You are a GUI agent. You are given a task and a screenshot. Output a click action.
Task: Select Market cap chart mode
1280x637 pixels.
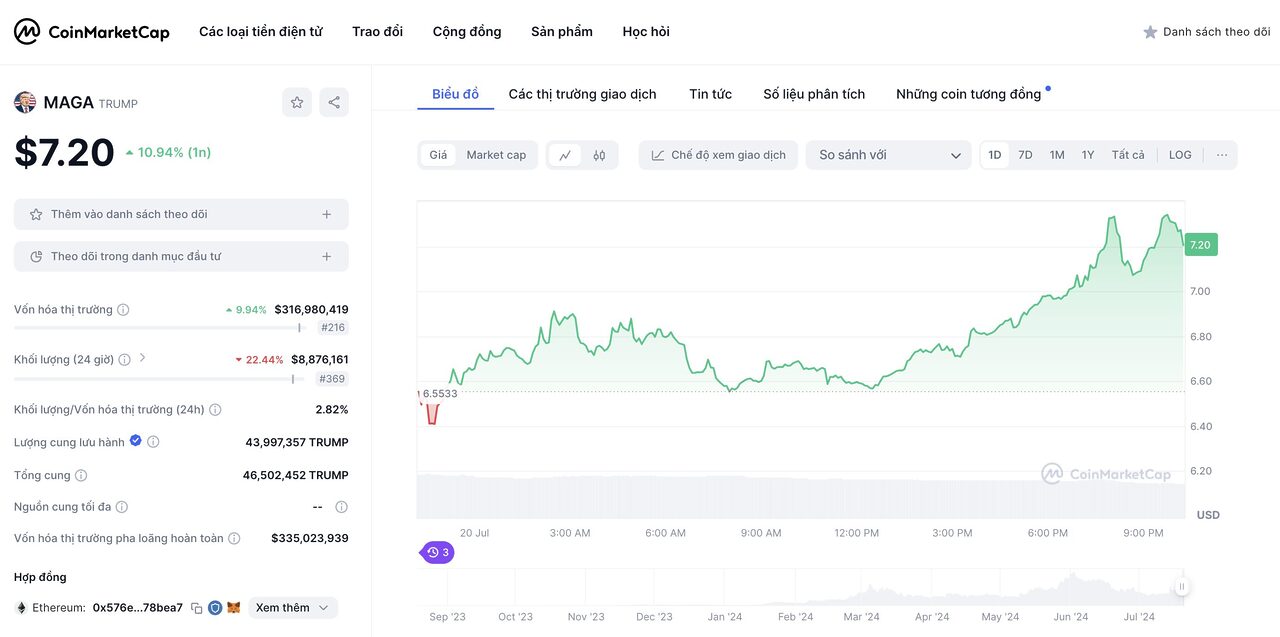pyautogui.click(x=496, y=155)
